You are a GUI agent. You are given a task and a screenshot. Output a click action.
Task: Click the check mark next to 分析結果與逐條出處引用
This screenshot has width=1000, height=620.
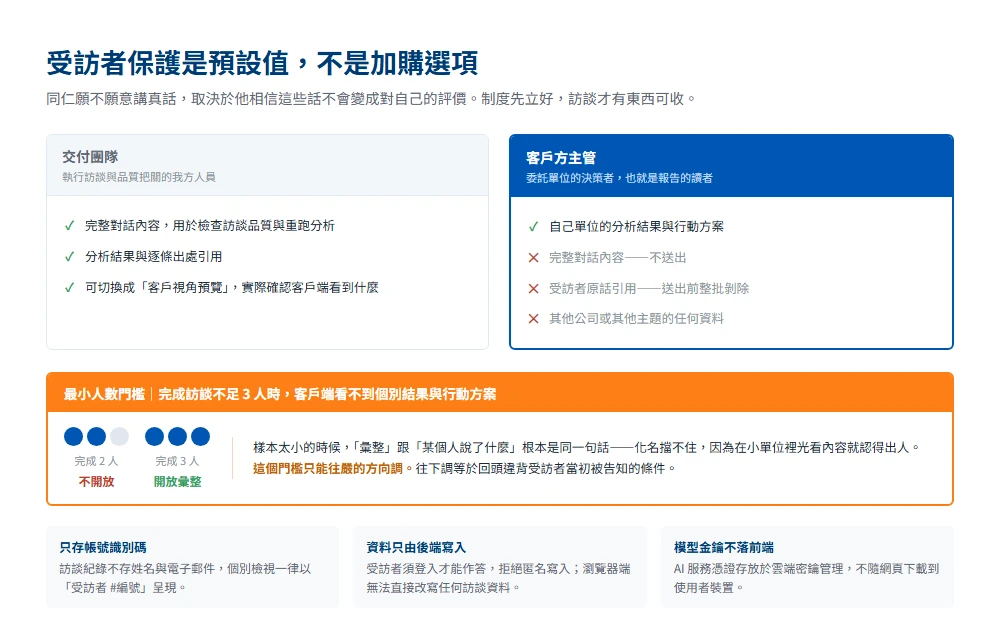70,256
